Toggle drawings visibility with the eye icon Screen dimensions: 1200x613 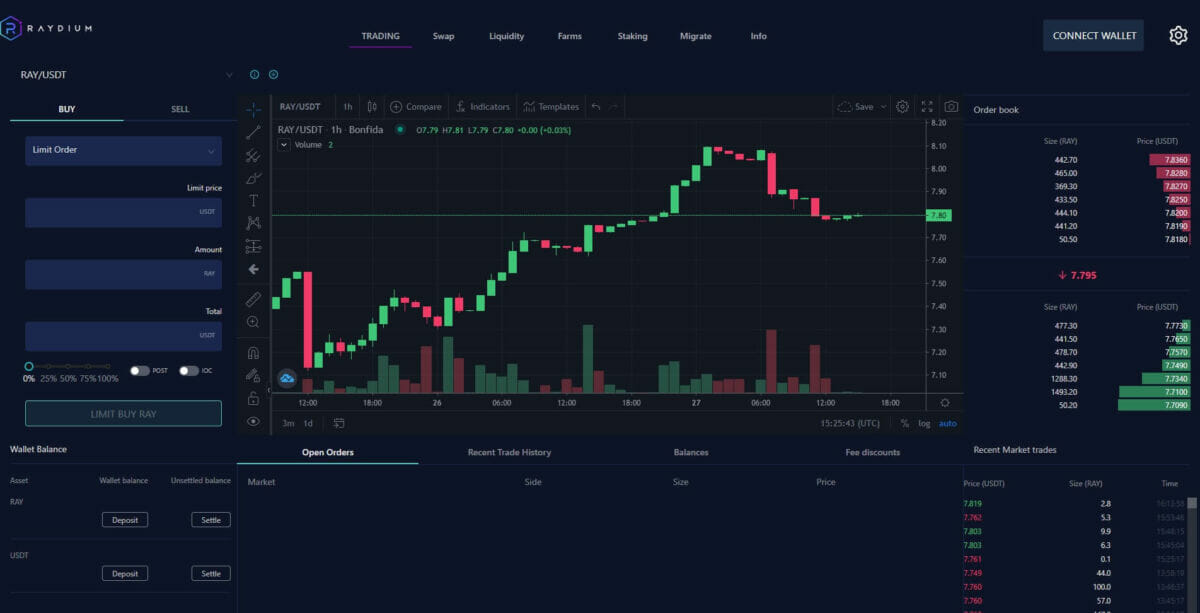(254, 421)
